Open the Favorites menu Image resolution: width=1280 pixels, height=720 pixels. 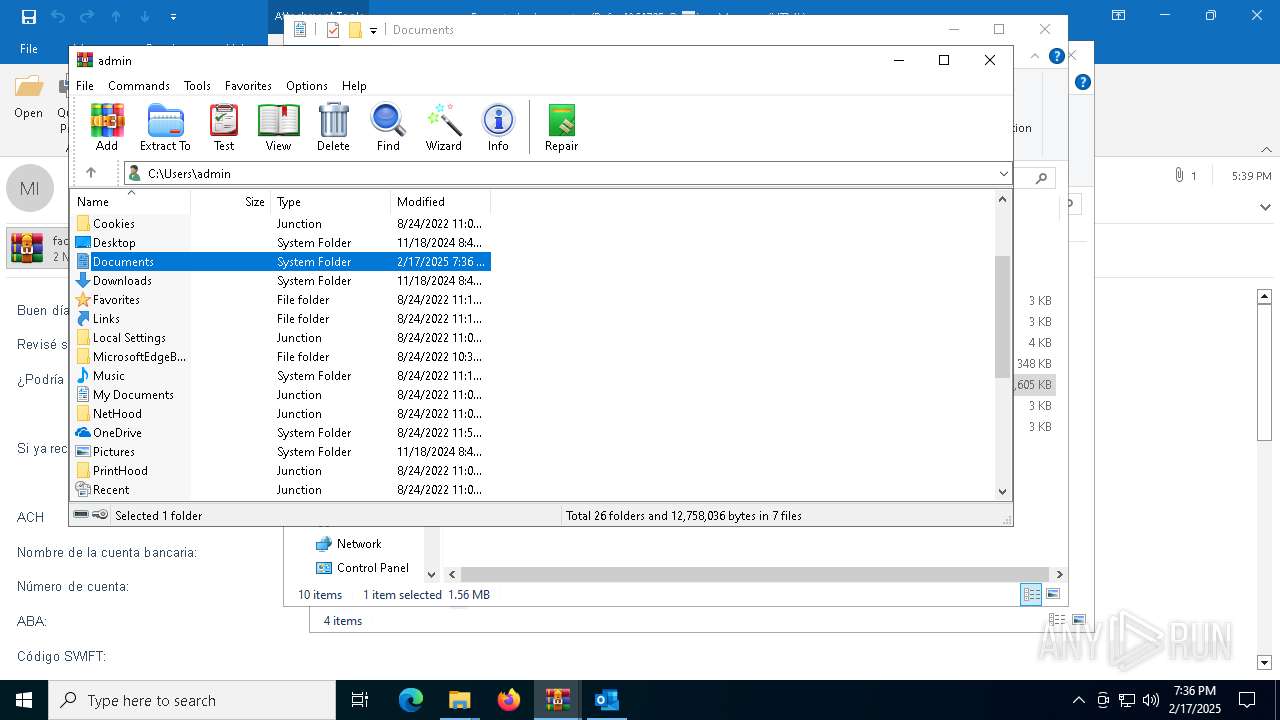click(248, 86)
